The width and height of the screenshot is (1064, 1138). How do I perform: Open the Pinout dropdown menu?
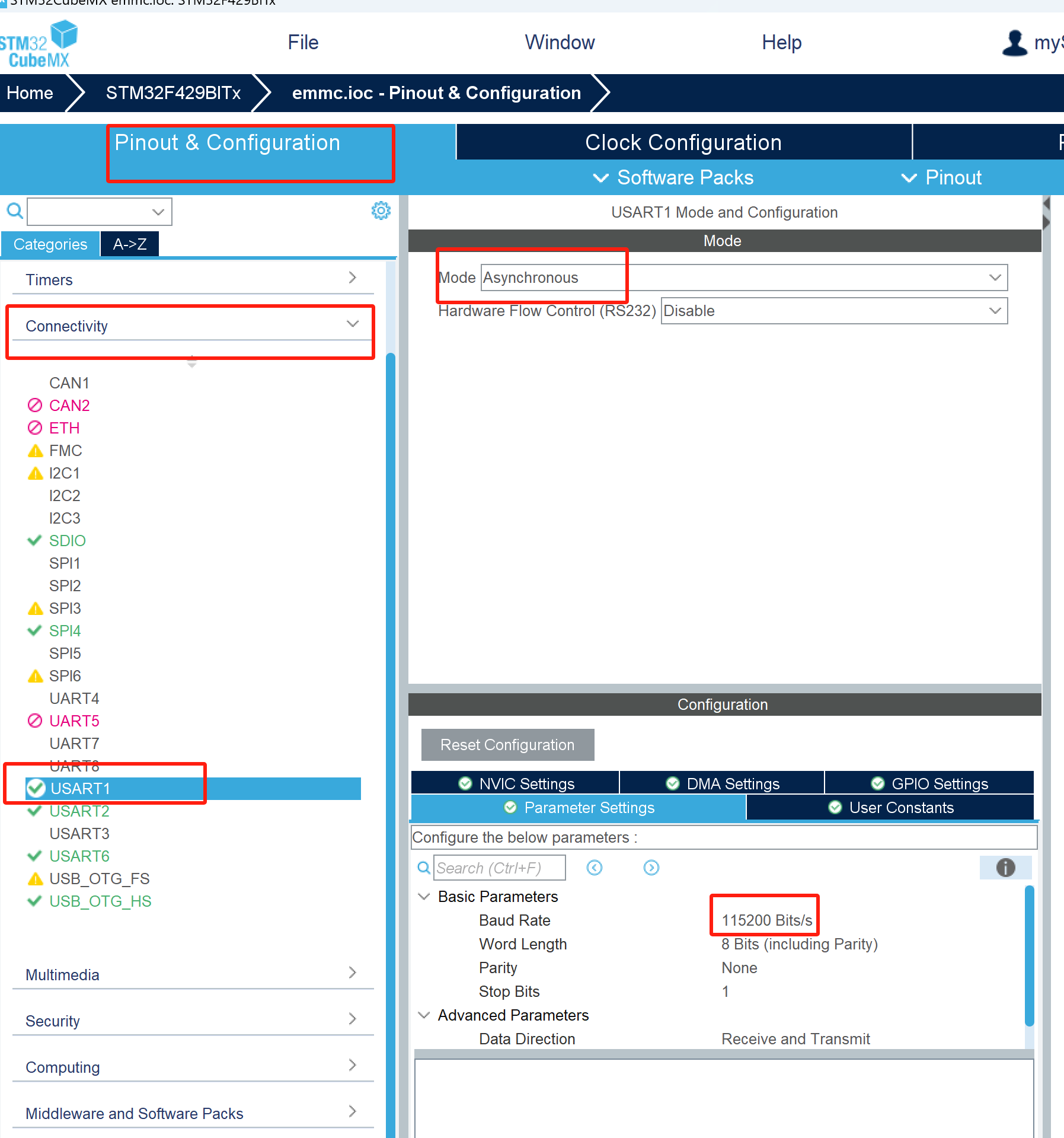pos(941,177)
